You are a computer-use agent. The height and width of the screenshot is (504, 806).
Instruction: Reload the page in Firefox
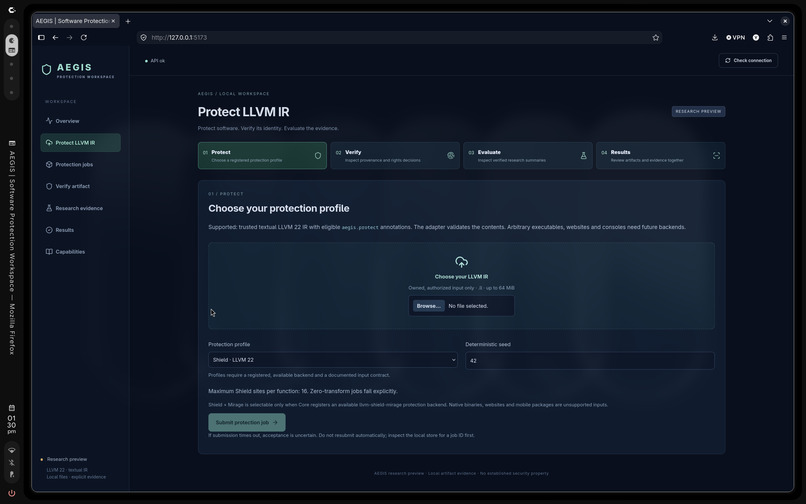click(x=84, y=38)
